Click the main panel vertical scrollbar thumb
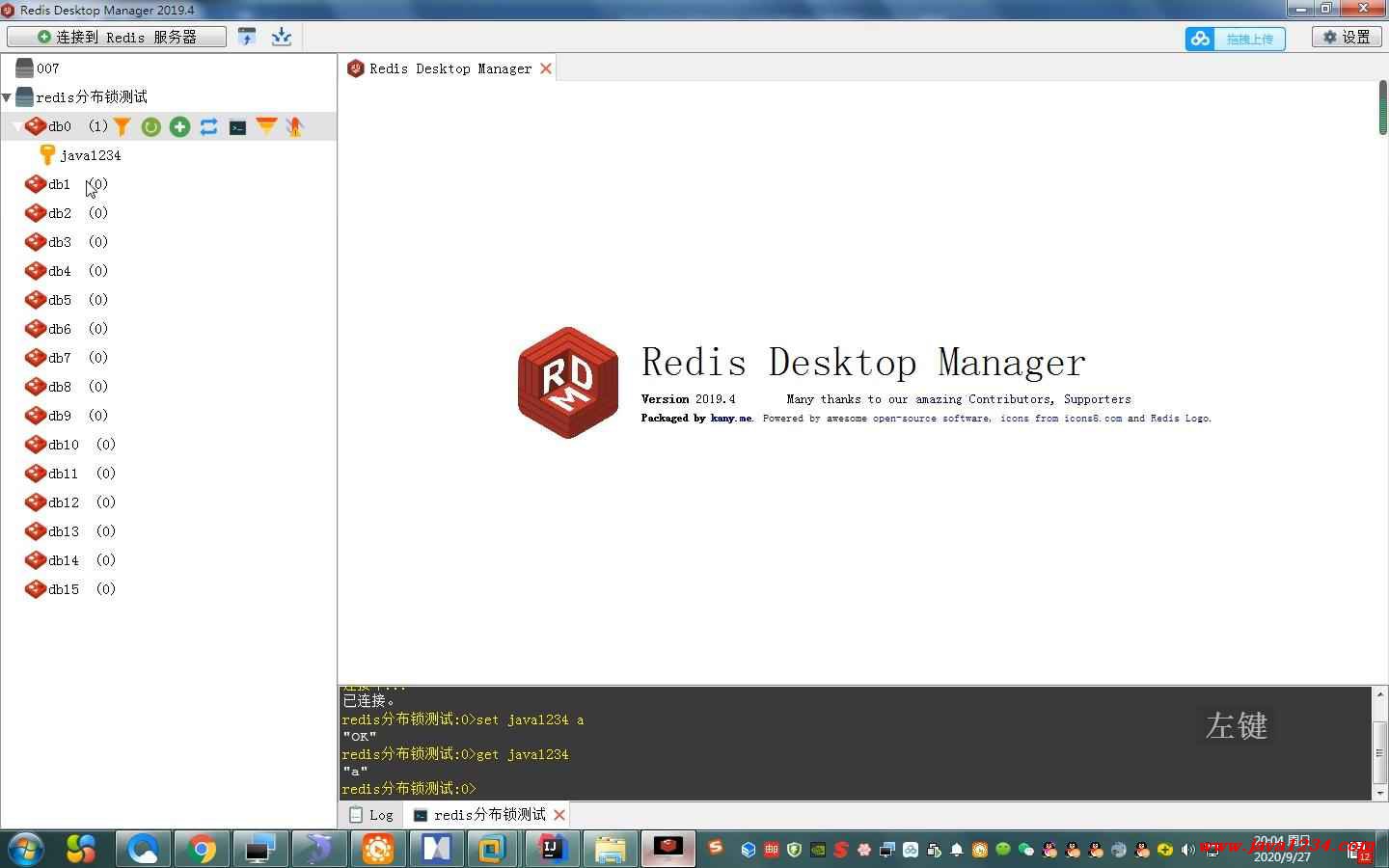The image size is (1389, 868). [1383, 108]
